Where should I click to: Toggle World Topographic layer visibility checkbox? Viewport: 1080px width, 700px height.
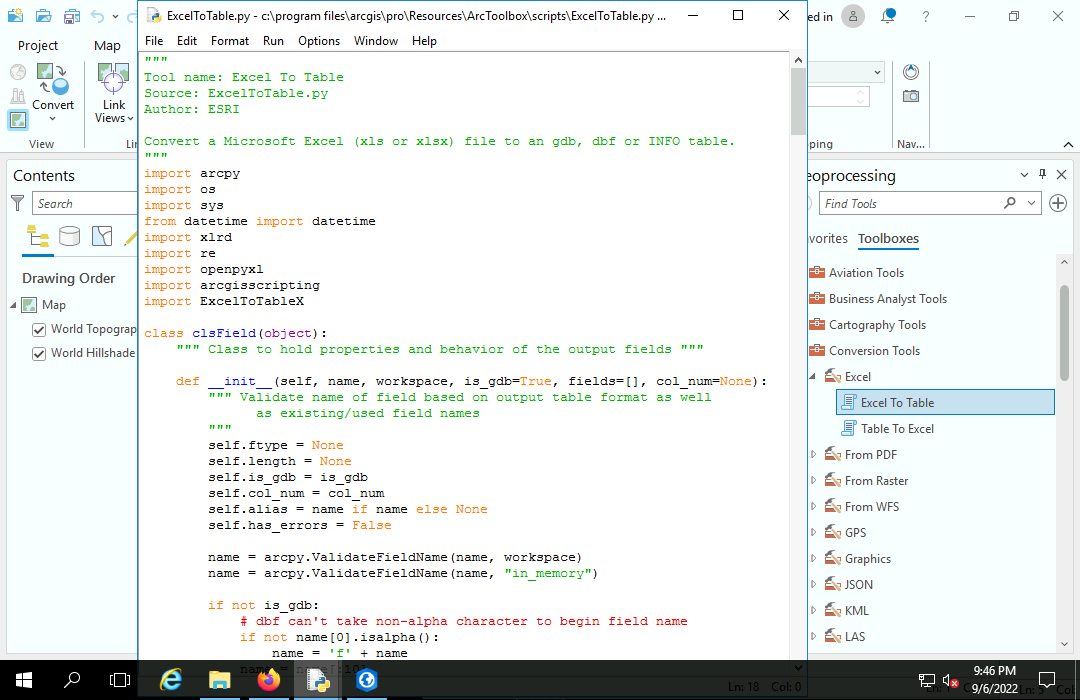click(39, 329)
